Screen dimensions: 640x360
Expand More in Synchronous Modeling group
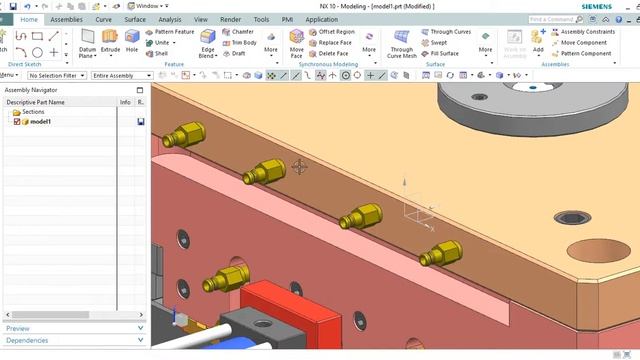369,43
